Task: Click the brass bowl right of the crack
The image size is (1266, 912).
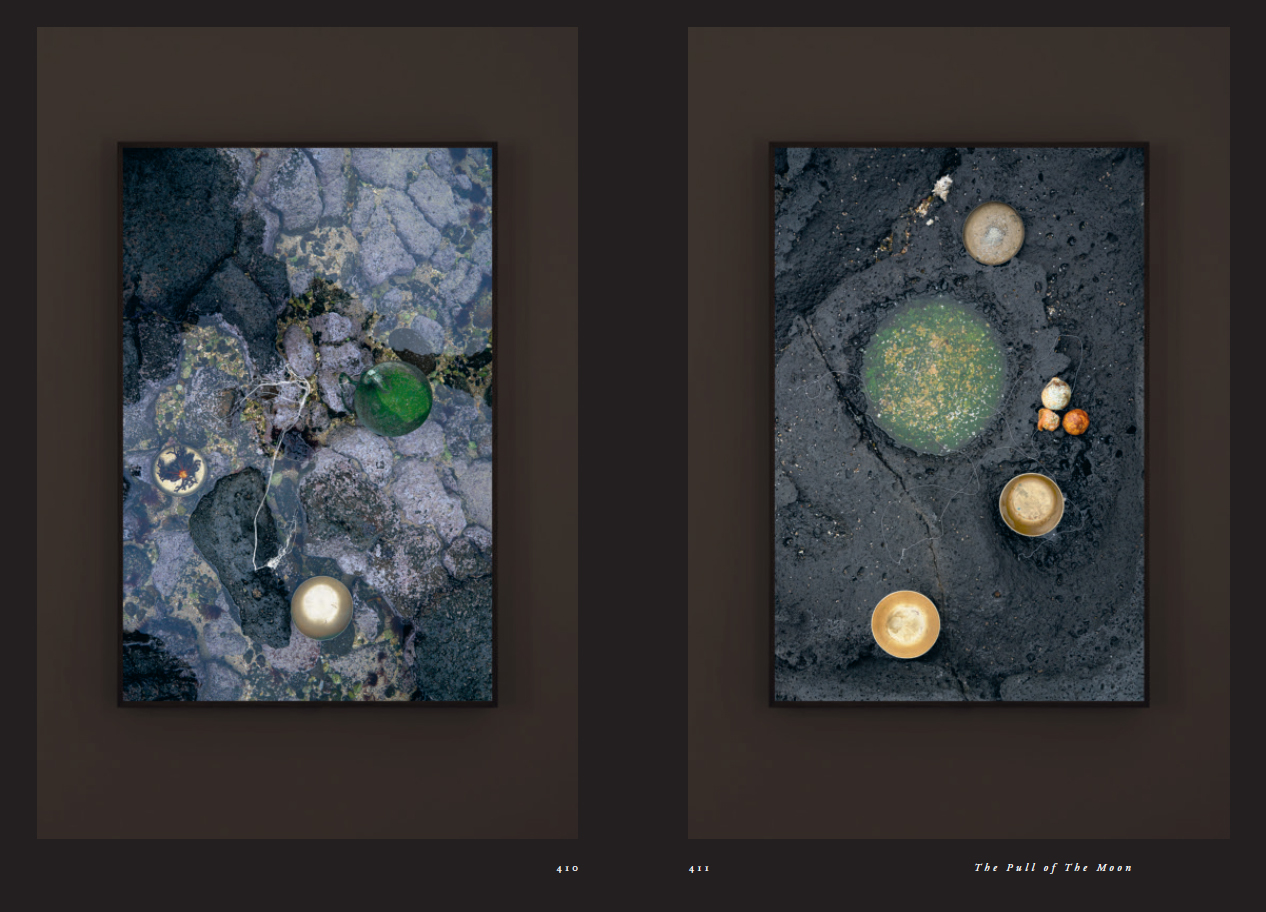Action: 1031,504
